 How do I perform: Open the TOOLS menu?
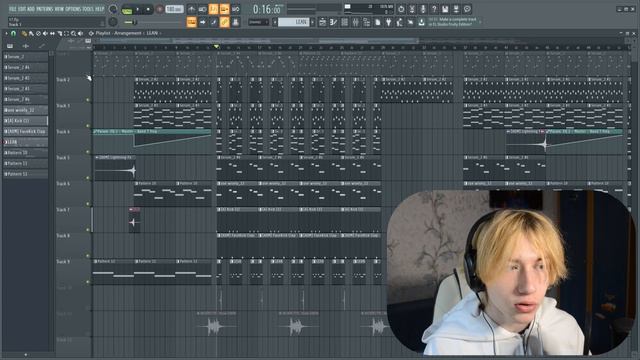tap(88, 9)
